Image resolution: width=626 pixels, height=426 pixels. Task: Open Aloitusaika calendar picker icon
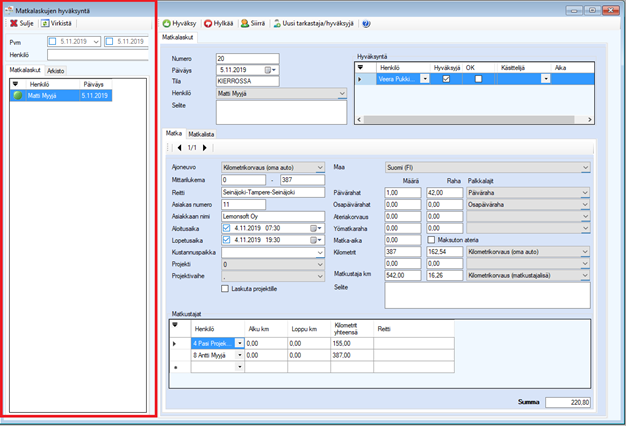[316, 228]
